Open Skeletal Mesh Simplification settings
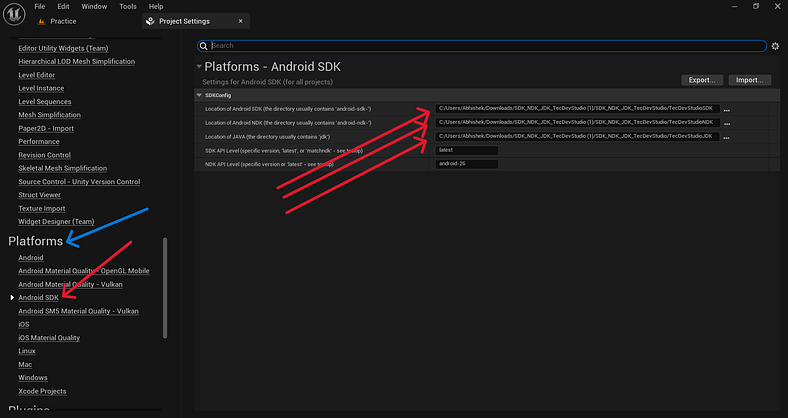 [x=62, y=168]
